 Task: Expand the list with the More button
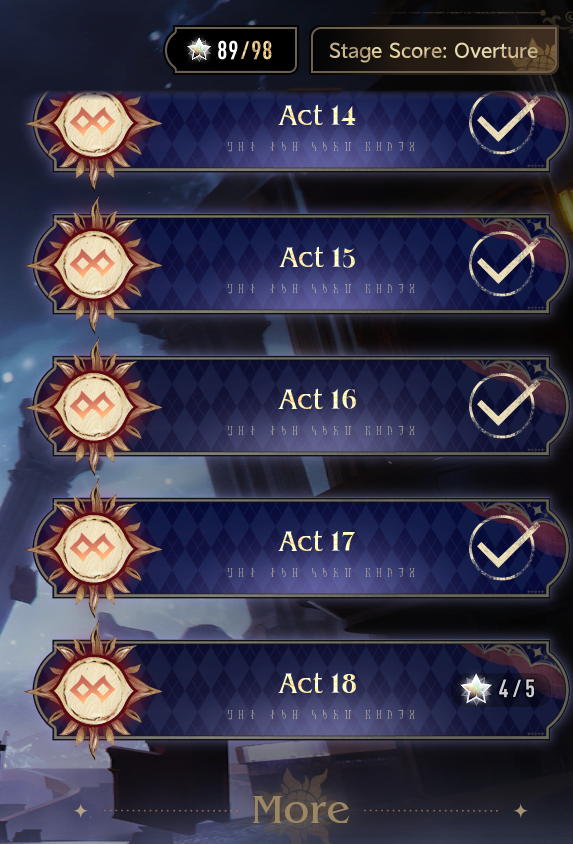[x=301, y=810]
